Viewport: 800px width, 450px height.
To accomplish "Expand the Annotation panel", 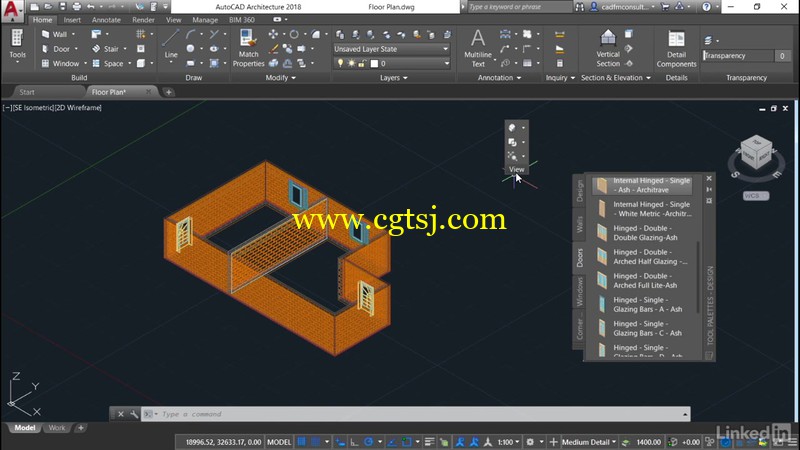I will pos(499,78).
